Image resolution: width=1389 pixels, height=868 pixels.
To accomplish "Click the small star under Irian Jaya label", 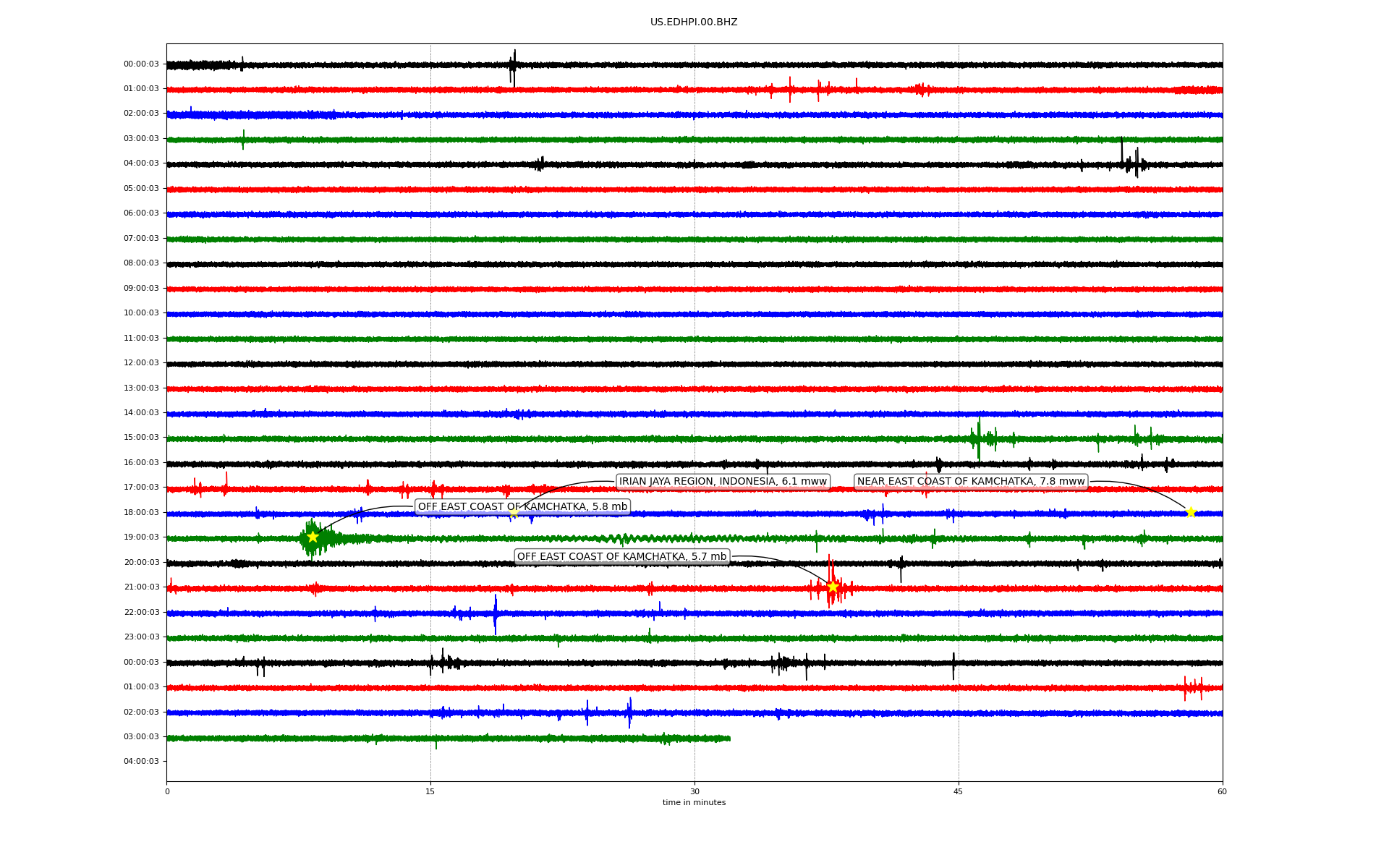I will pos(514,513).
